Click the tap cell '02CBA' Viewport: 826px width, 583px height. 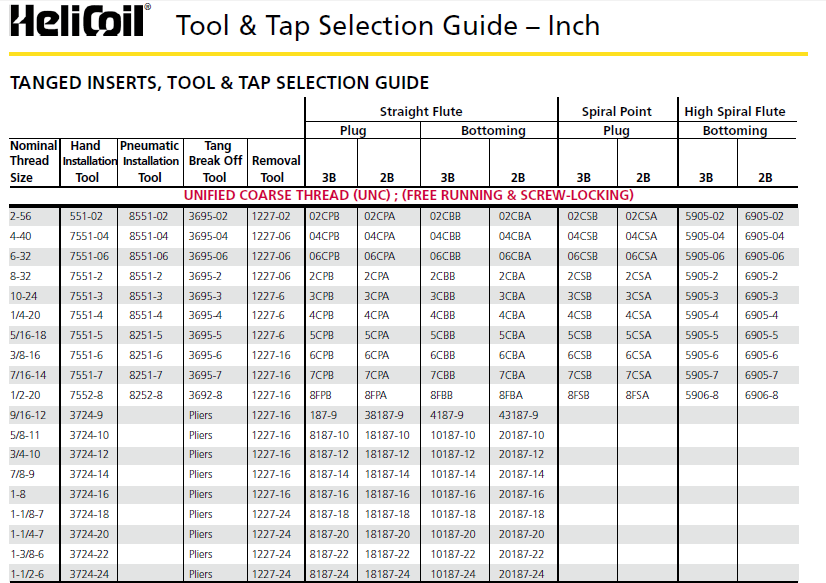[515, 216]
